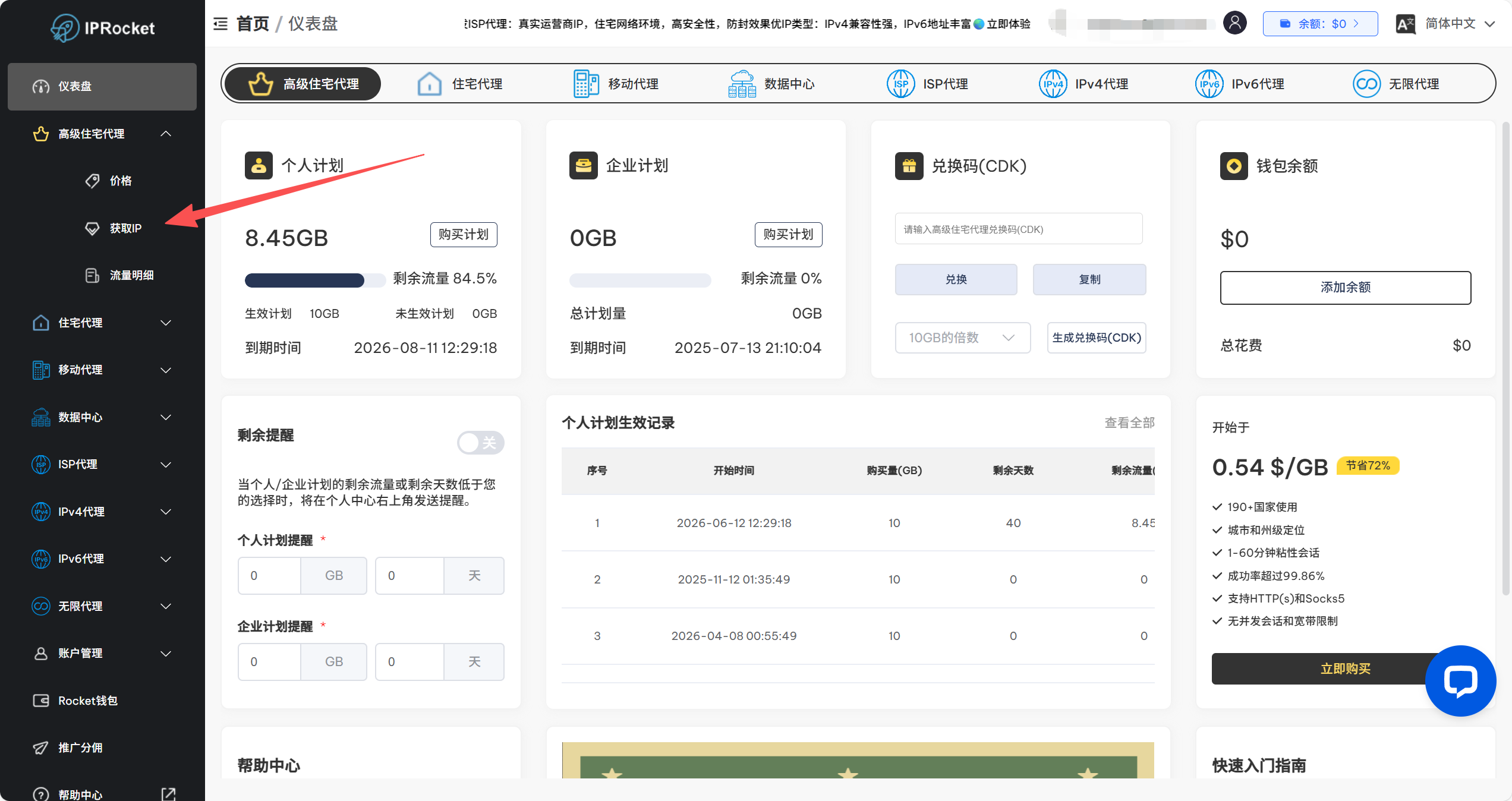
Task: Expand the 移动代理 sidebar chevron
Action: 166,370
